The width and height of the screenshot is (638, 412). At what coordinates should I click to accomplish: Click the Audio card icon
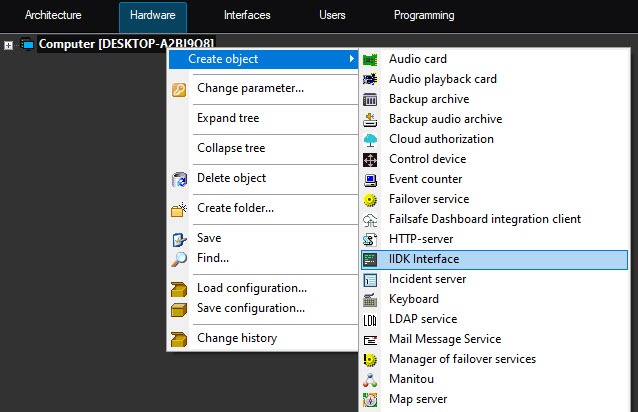[370, 60]
